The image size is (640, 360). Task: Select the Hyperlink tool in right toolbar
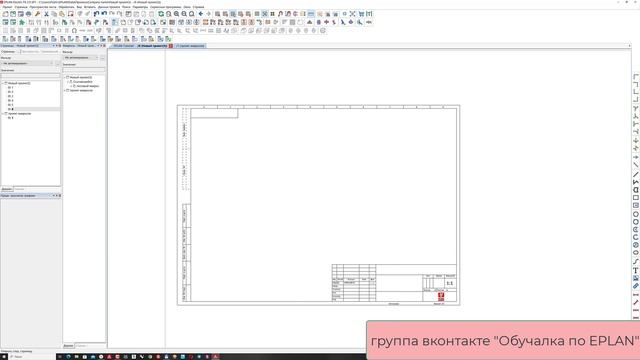636,286
